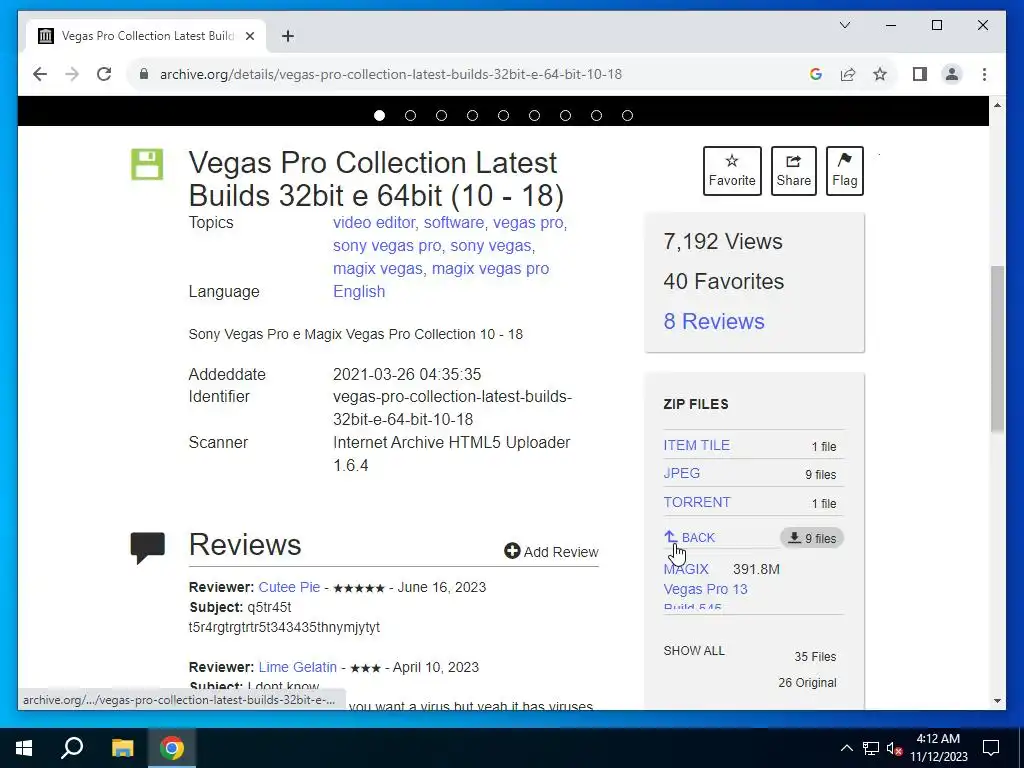
Task: Click the browser forward arrow
Action: (x=72, y=74)
